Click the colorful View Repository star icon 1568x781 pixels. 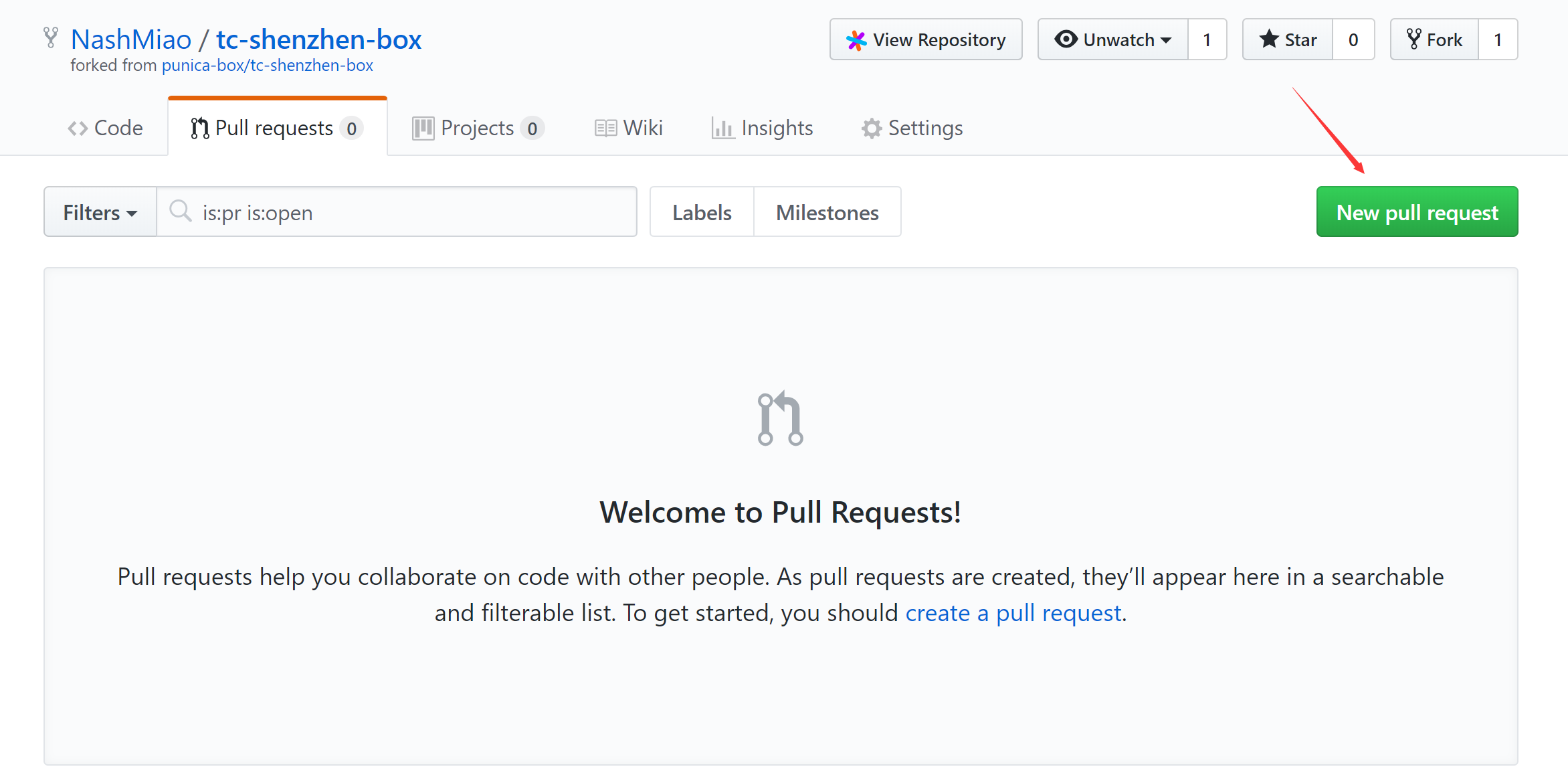[x=856, y=40]
